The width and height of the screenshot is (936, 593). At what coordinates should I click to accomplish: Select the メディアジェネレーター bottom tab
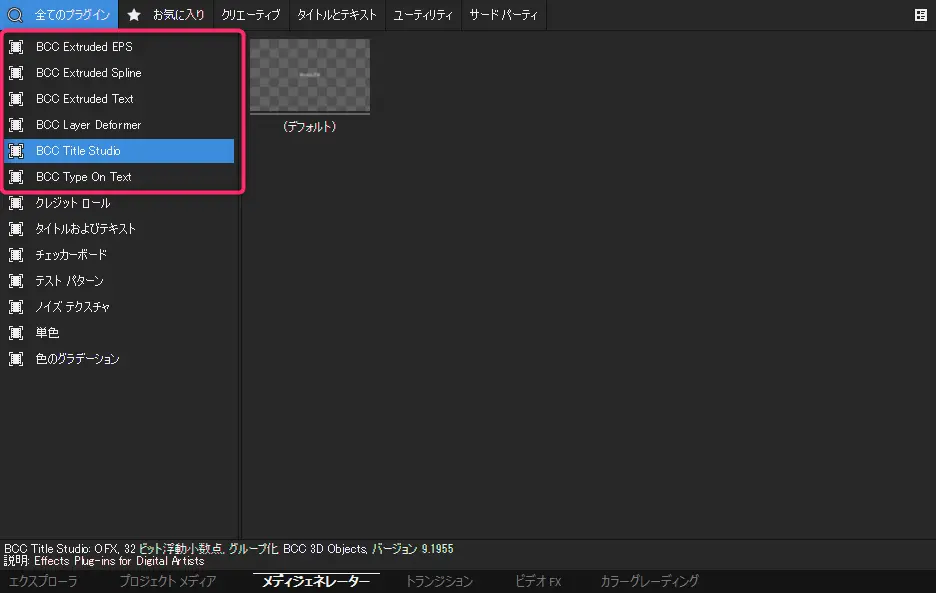point(316,581)
